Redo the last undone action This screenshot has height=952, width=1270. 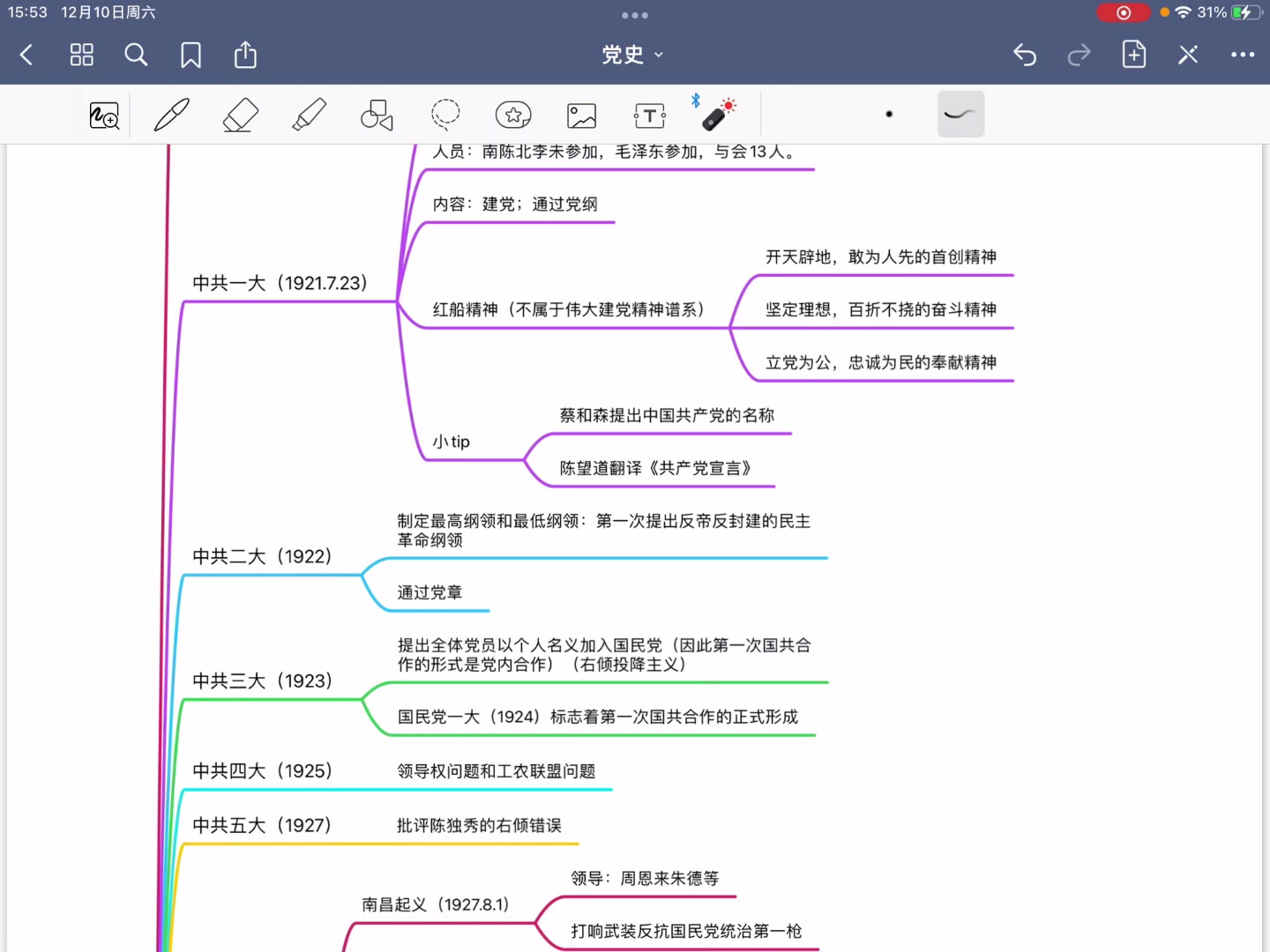[1079, 55]
